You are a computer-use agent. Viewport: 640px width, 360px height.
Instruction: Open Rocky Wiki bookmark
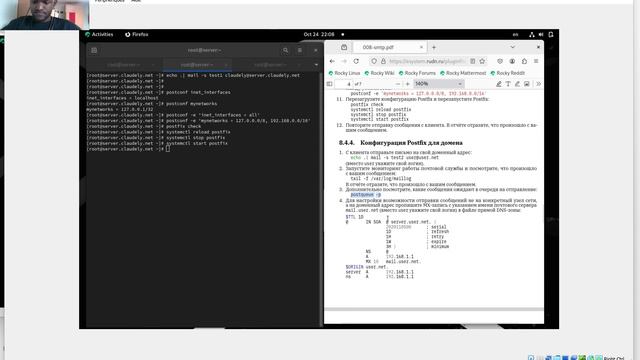pos(379,73)
